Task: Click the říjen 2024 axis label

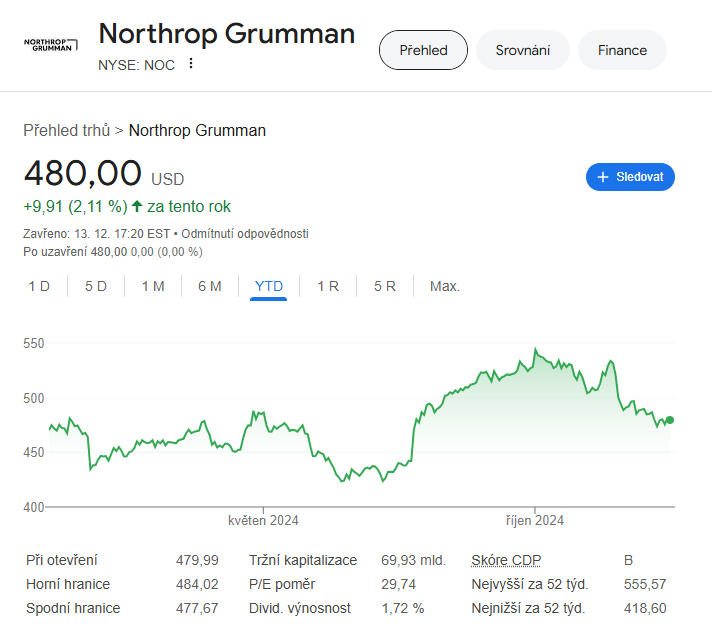Action: pyautogui.click(x=535, y=520)
